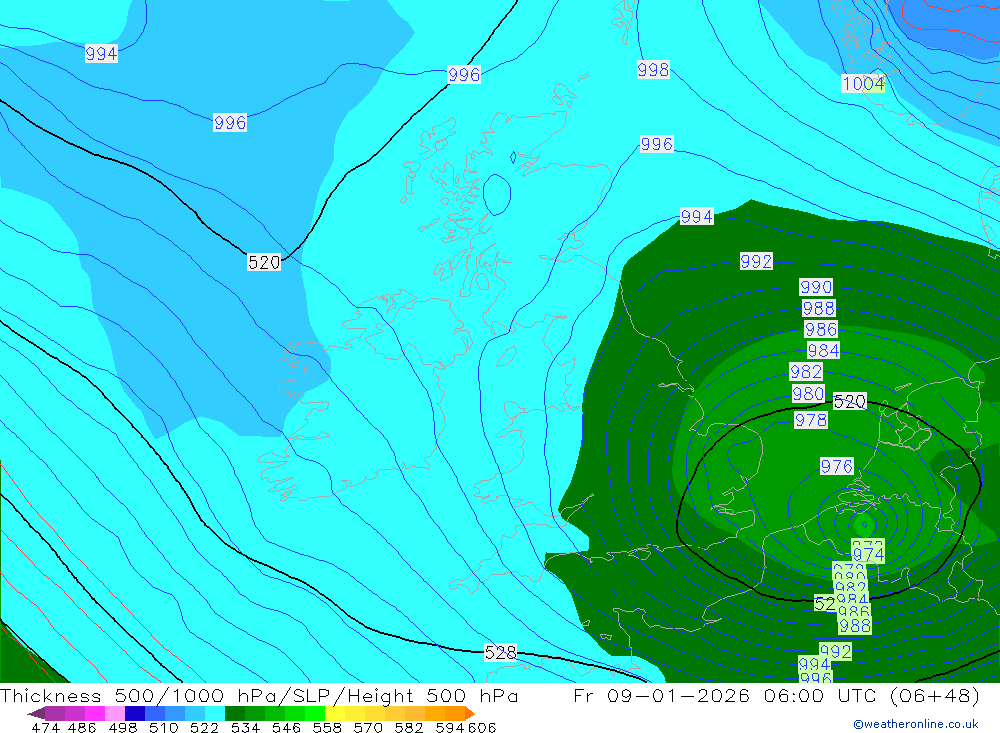Viewport: 1000px width, 733px height.
Task: Click the 474 legend value
Action: [x=45, y=727]
